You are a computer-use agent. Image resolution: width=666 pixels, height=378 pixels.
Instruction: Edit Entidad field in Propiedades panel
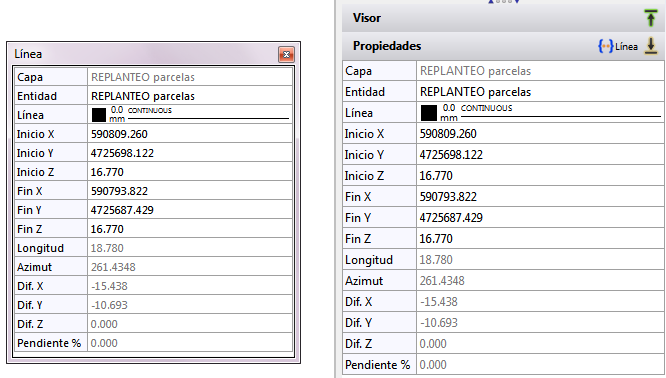click(540, 92)
